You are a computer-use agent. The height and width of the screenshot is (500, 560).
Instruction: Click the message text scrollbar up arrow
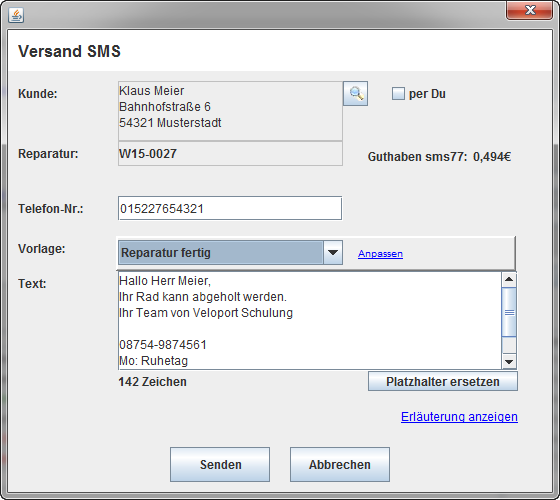point(509,279)
